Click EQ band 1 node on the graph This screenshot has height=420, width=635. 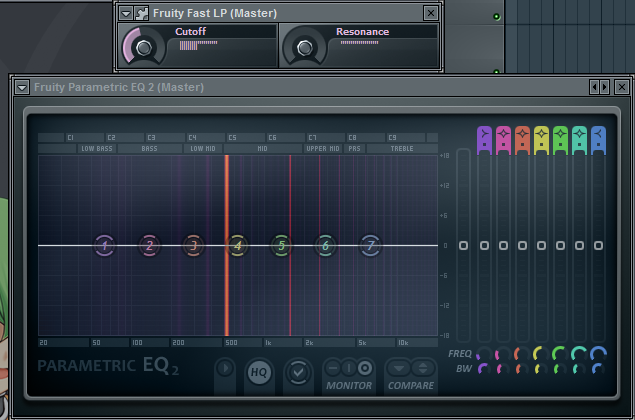(x=105, y=245)
